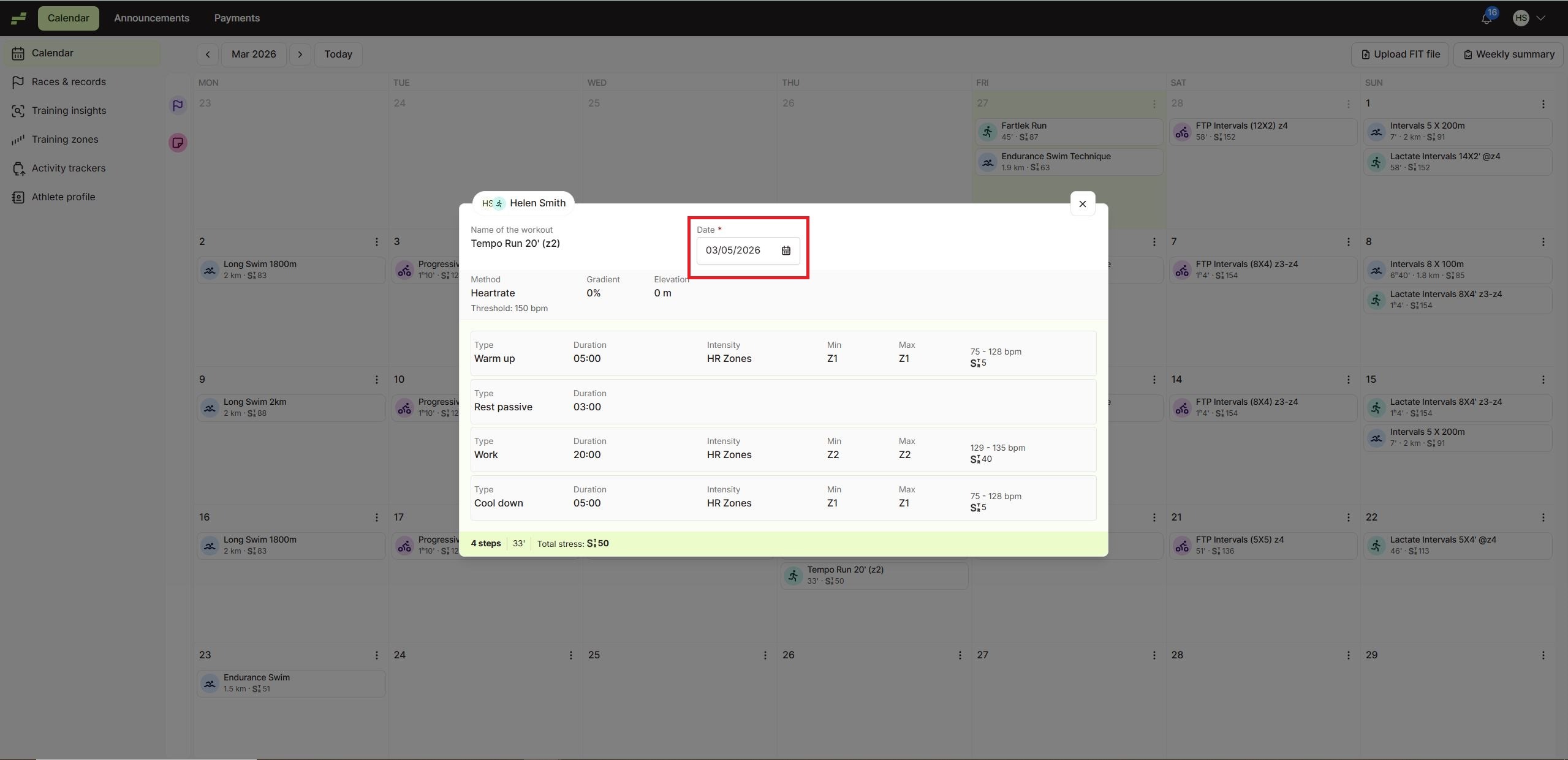The width and height of the screenshot is (1568, 760).
Task: Go to next month arrow
Action: click(300, 55)
